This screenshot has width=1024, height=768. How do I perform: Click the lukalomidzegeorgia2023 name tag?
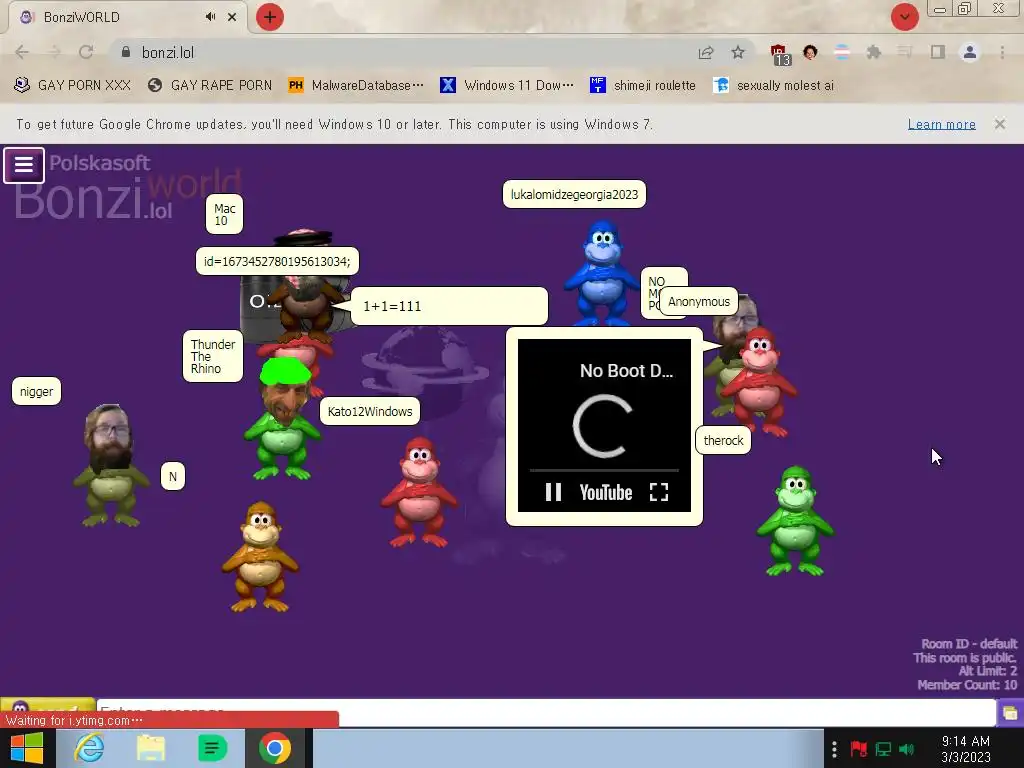pos(574,195)
